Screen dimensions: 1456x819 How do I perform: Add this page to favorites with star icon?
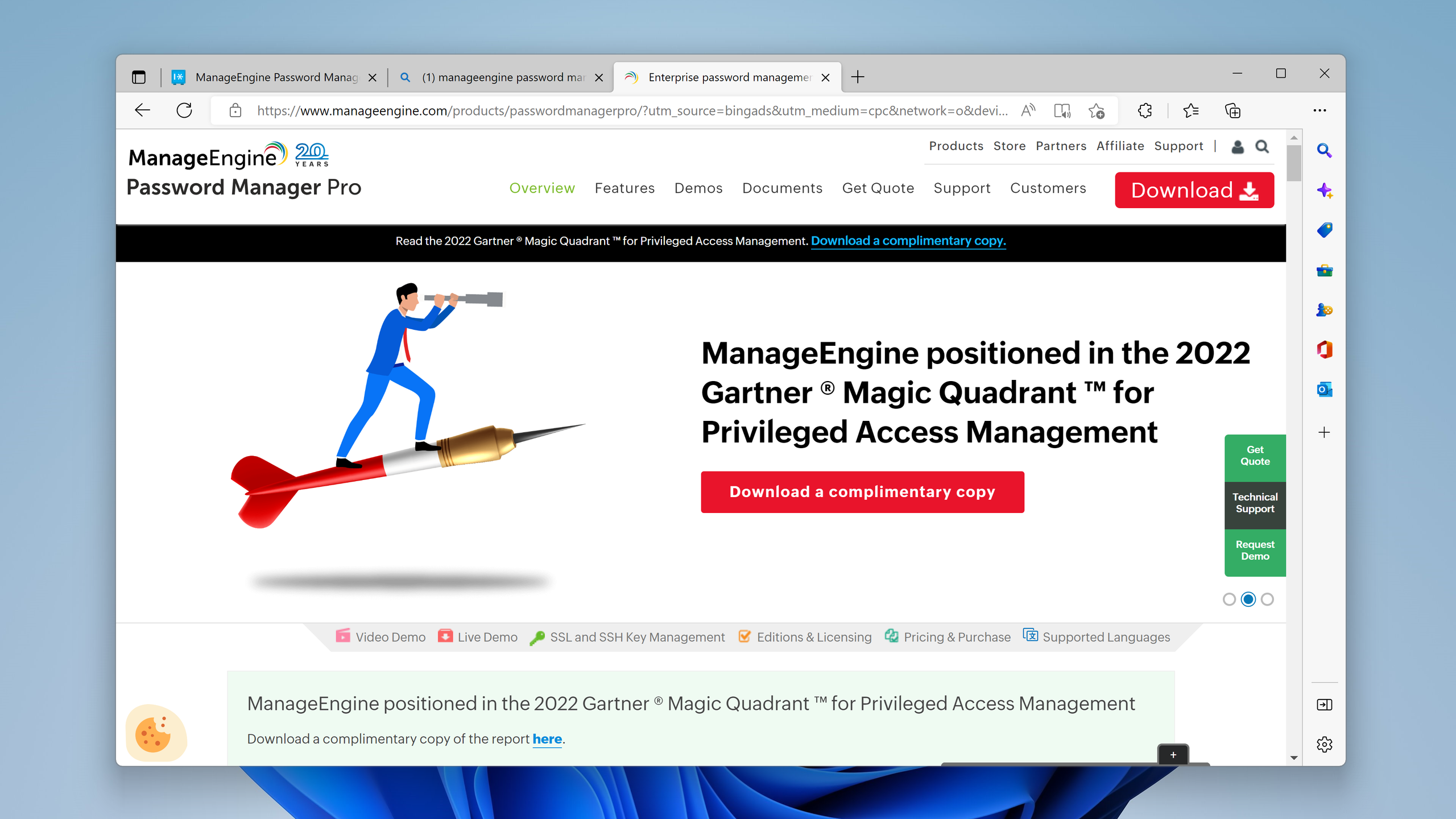click(x=1097, y=110)
